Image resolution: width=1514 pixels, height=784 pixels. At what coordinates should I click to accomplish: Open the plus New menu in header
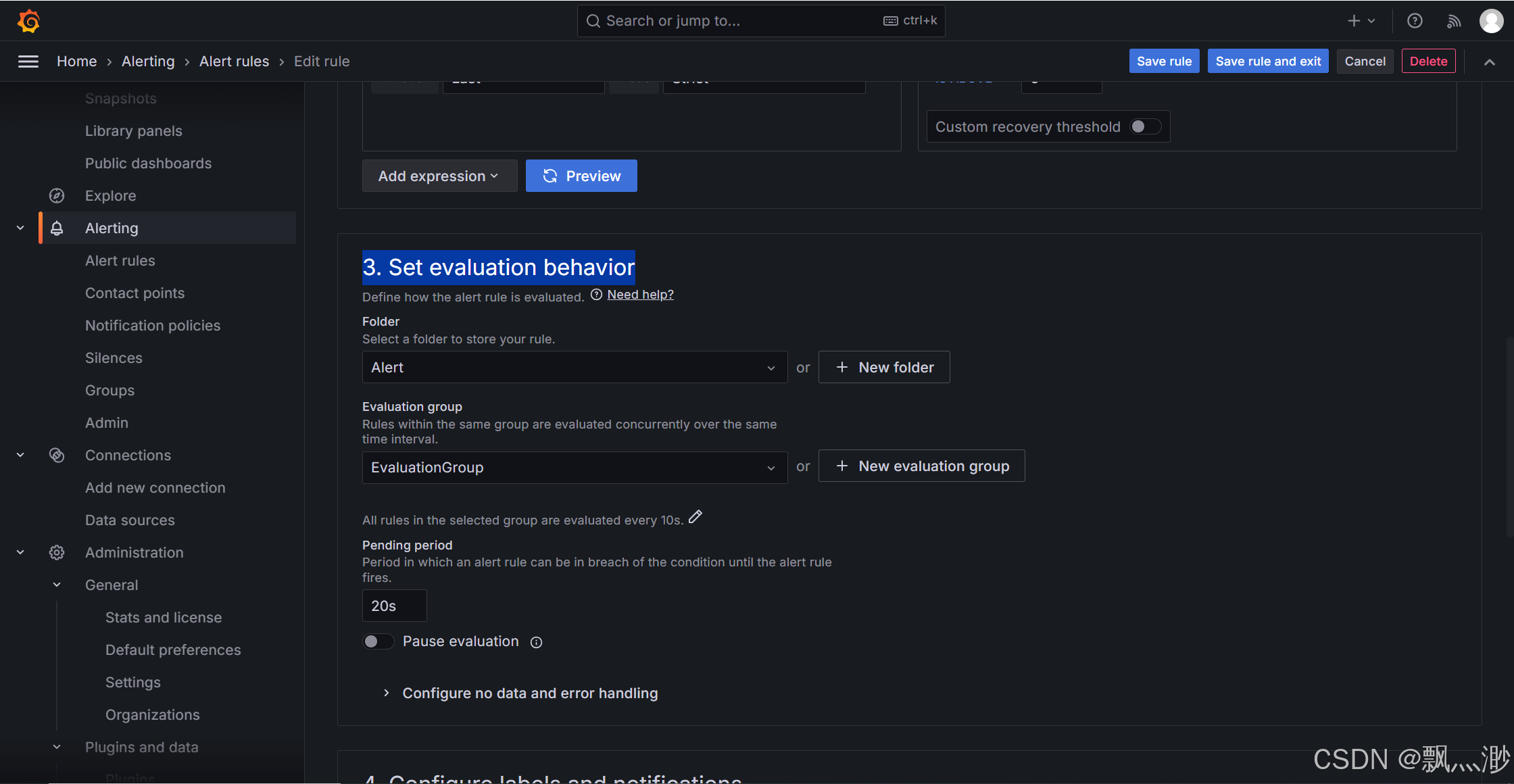click(x=1361, y=21)
